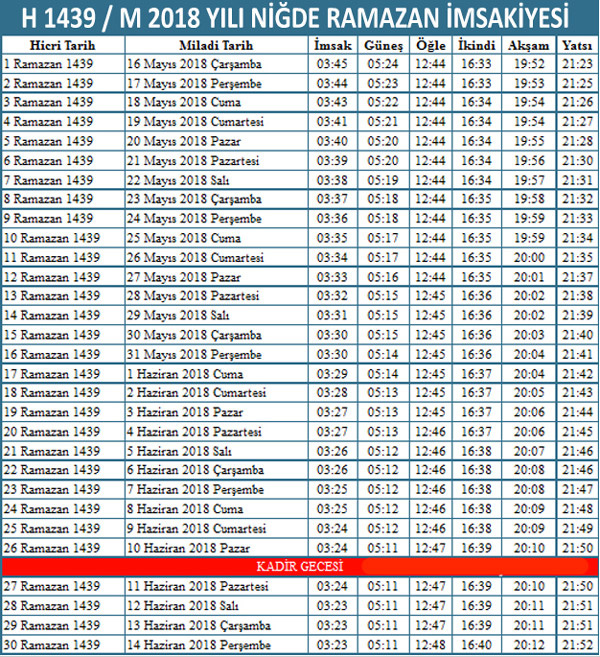
Task: Click the Niğde Ramazan İmsakiyesi title
Action: point(299,18)
